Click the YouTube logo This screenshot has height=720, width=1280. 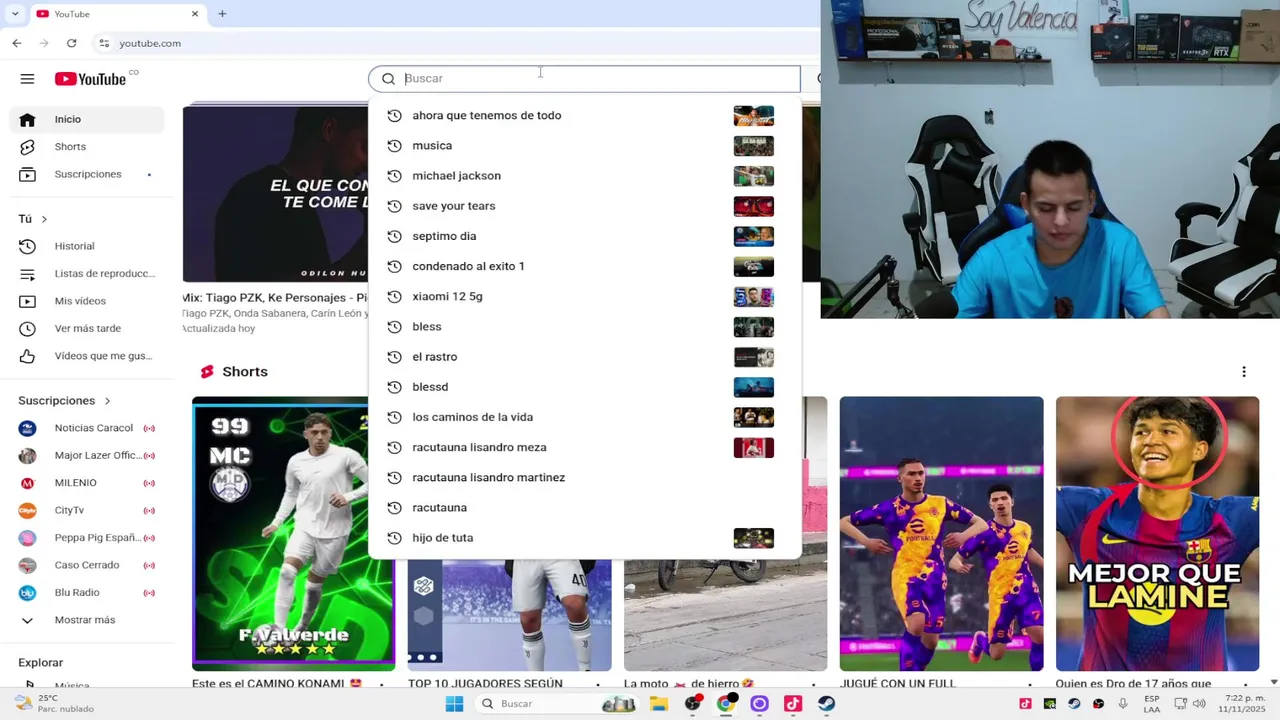90,79
